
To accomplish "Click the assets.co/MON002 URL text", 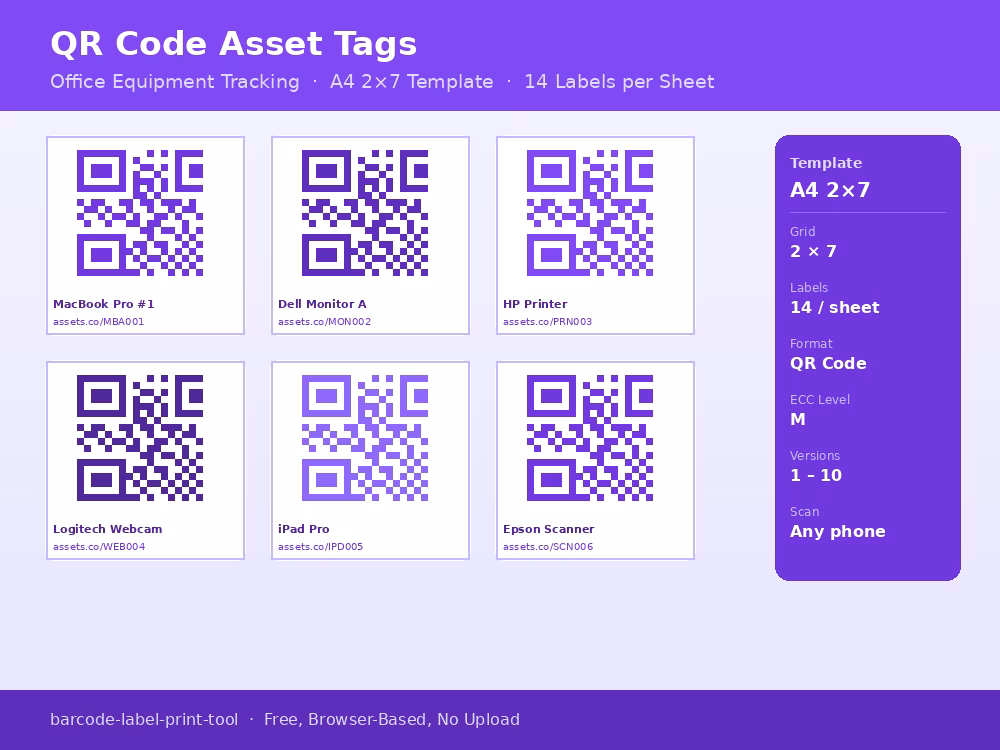I will [324, 322].
